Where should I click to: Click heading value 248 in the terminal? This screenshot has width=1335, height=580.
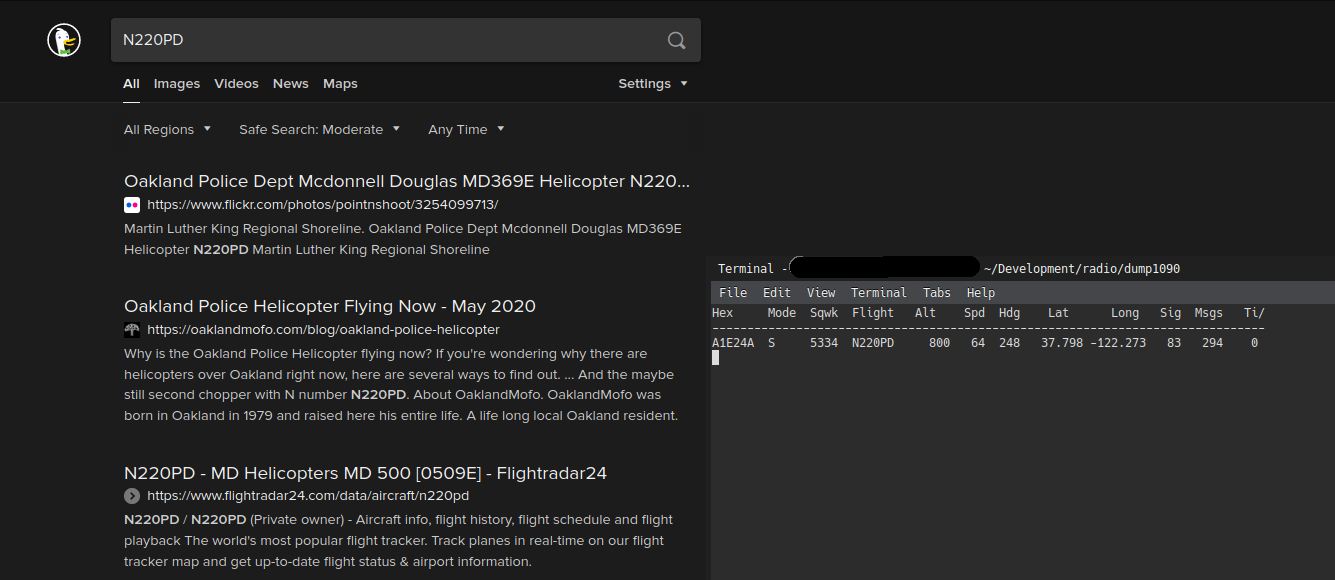1009,343
